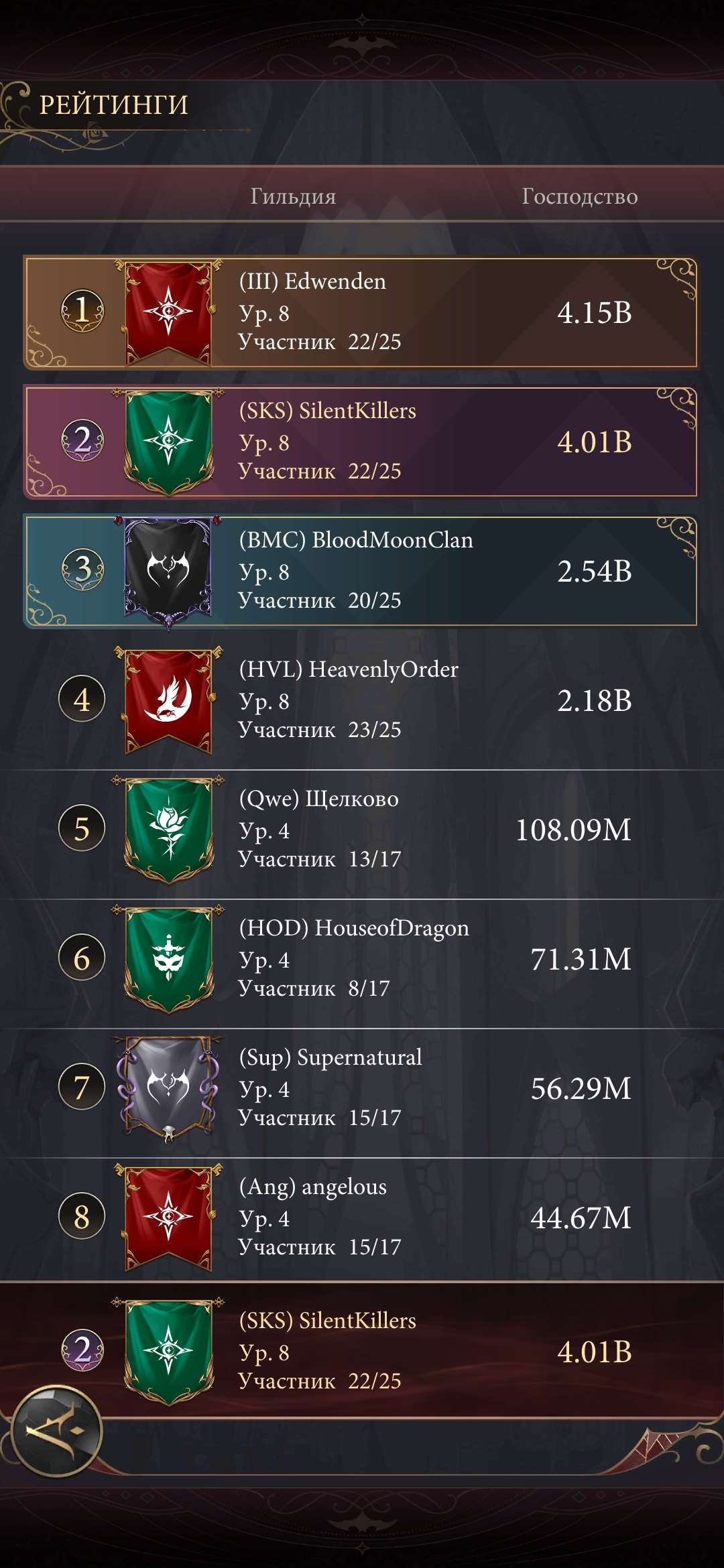The width and height of the screenshot is (724, 1568).
Task: Select the Господство column header
Action: (x=579, y=196)
